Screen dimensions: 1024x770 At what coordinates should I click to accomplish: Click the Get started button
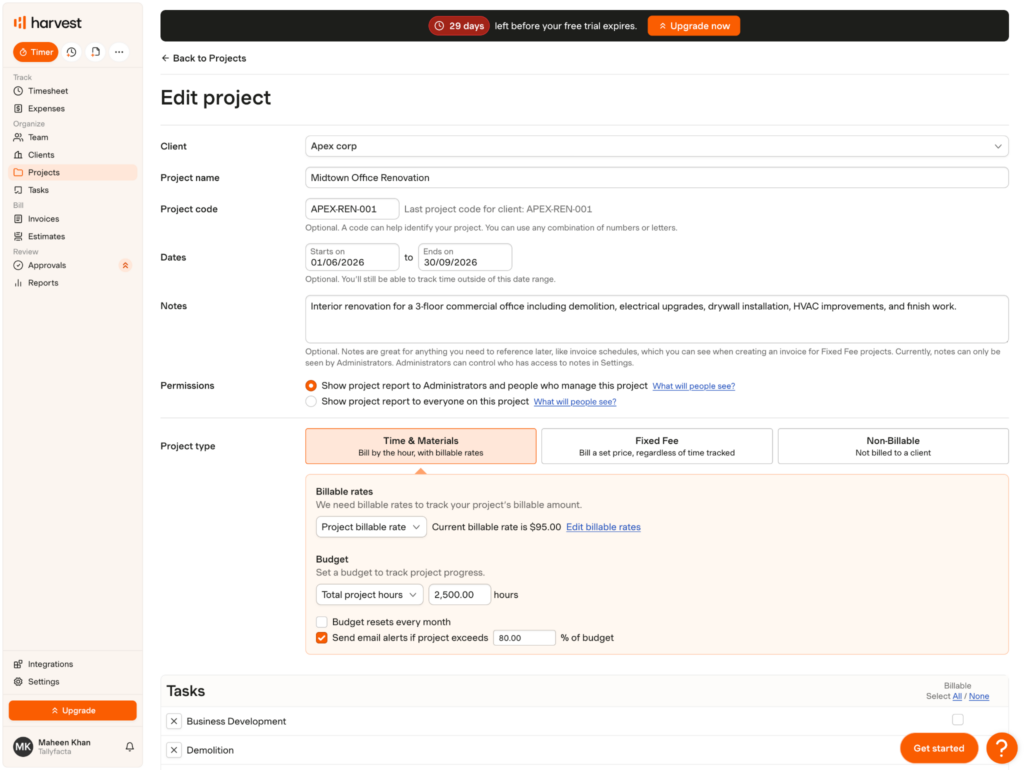(x=938, y=748)
